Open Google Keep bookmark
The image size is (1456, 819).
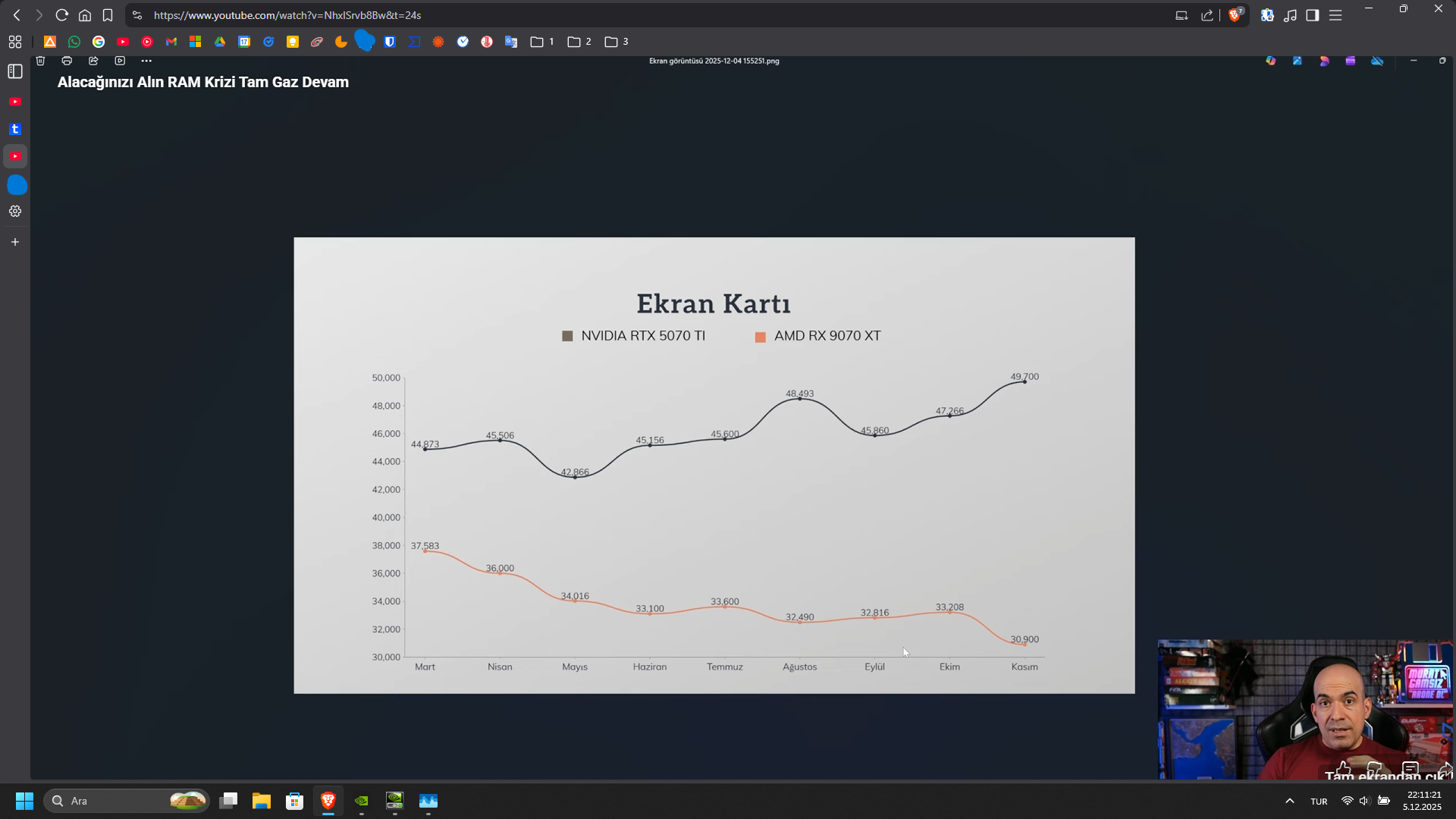tap(293, 42)
